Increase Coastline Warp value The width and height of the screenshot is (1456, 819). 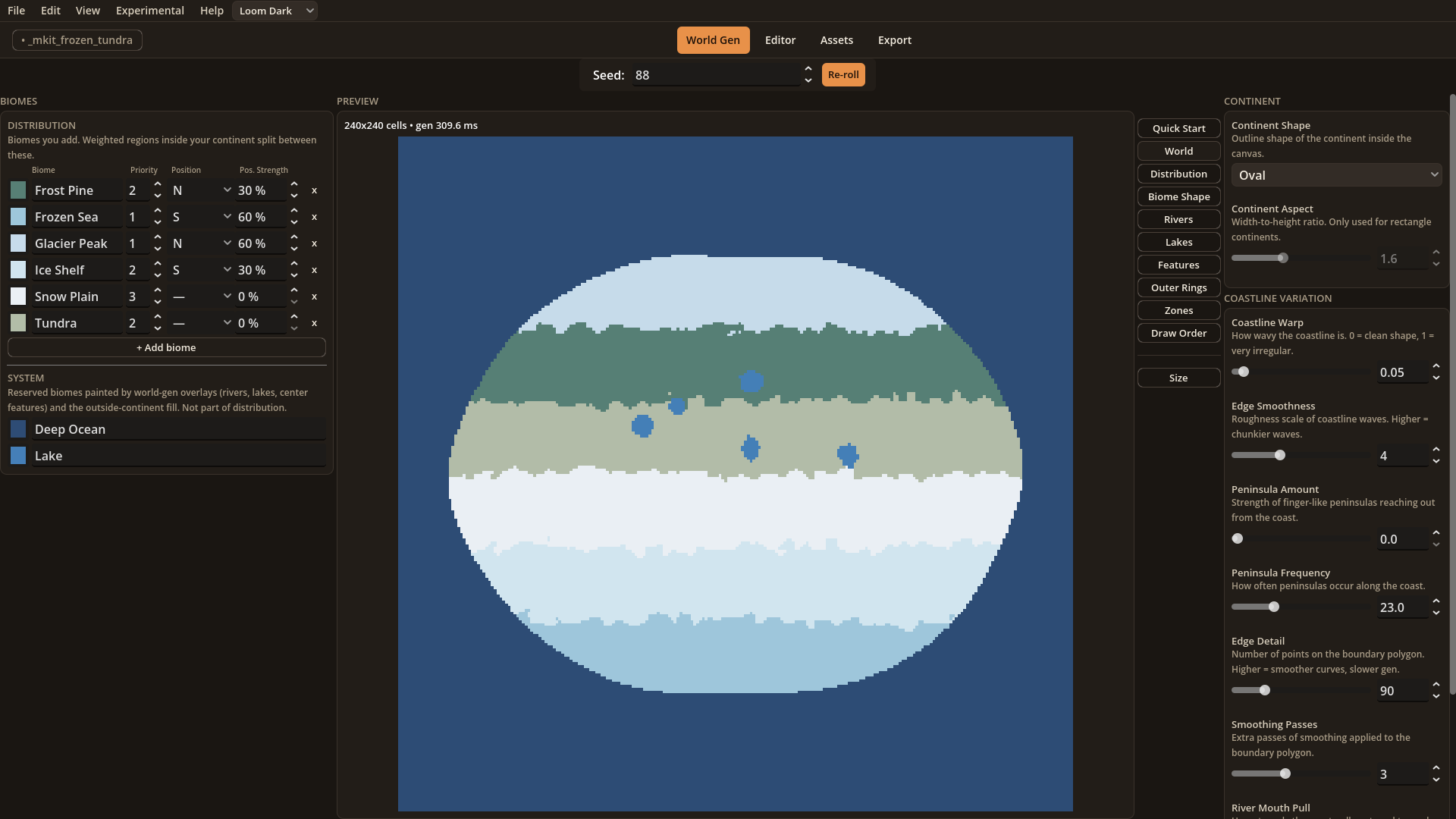pyautogui.click(x=1436, y=366)
